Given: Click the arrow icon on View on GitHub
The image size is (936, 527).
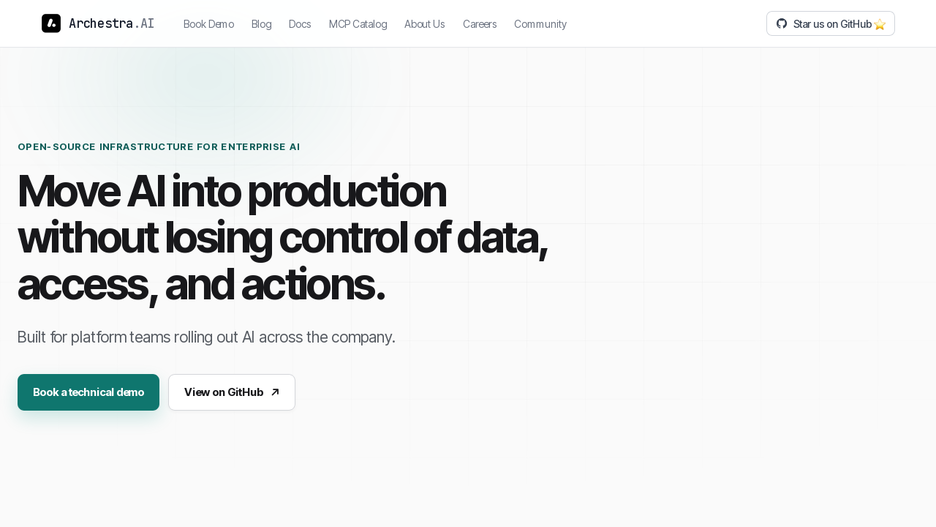Looking at the screenshot, I should coord(275,392).
